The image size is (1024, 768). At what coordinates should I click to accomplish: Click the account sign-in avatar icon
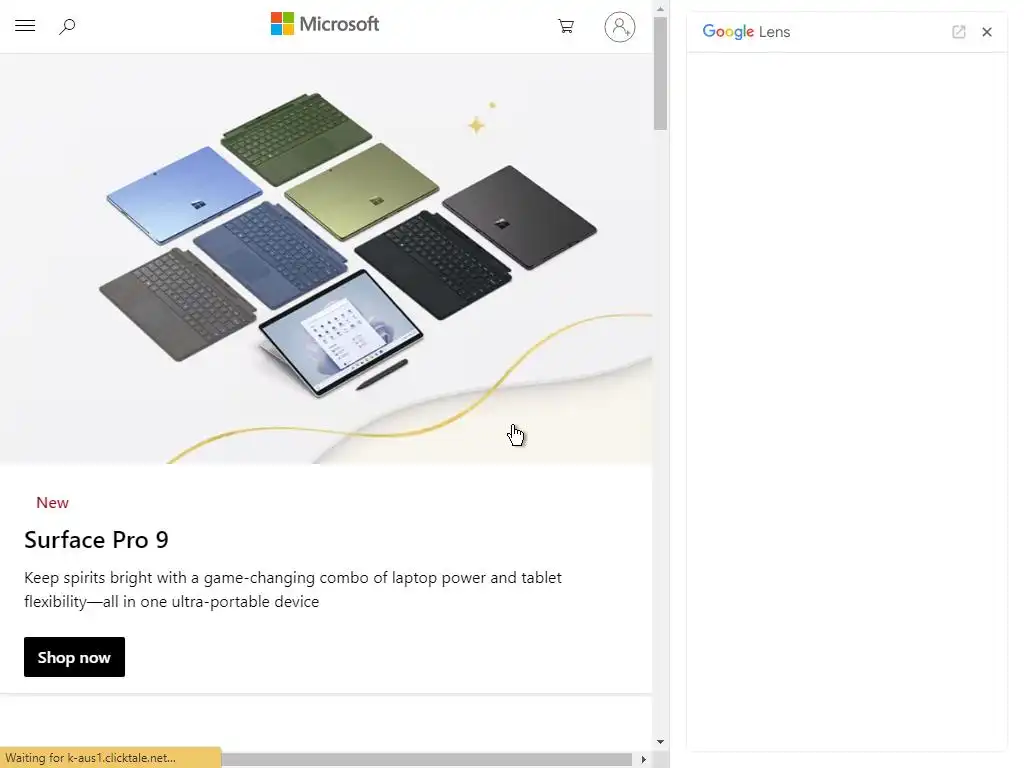coord(620,27)
